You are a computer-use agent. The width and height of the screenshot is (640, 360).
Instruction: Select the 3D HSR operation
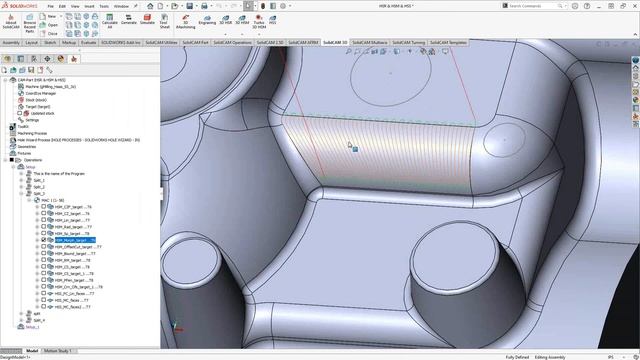click(225, 20)
